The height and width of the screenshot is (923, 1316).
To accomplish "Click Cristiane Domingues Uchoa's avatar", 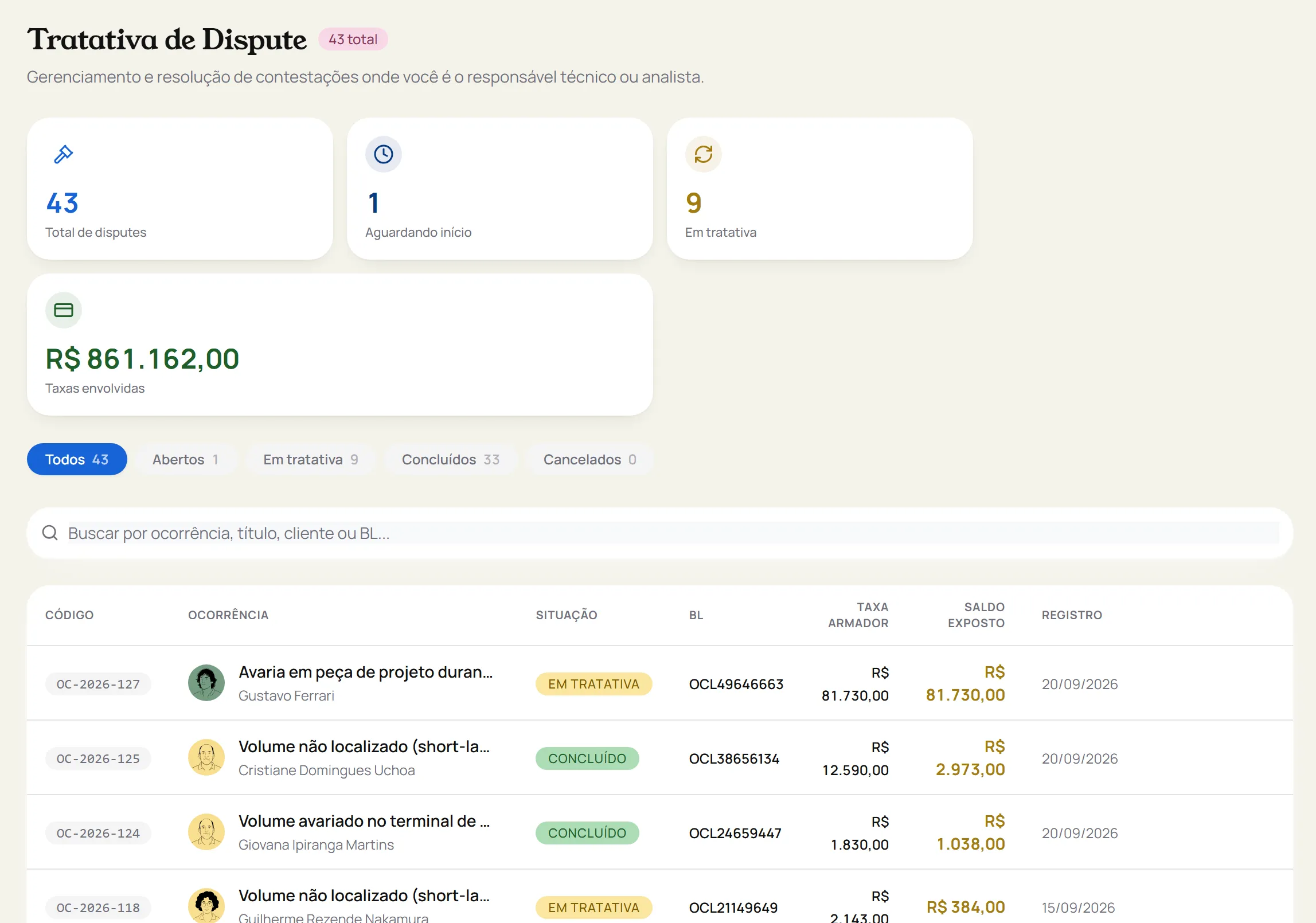I will (206, 757).
